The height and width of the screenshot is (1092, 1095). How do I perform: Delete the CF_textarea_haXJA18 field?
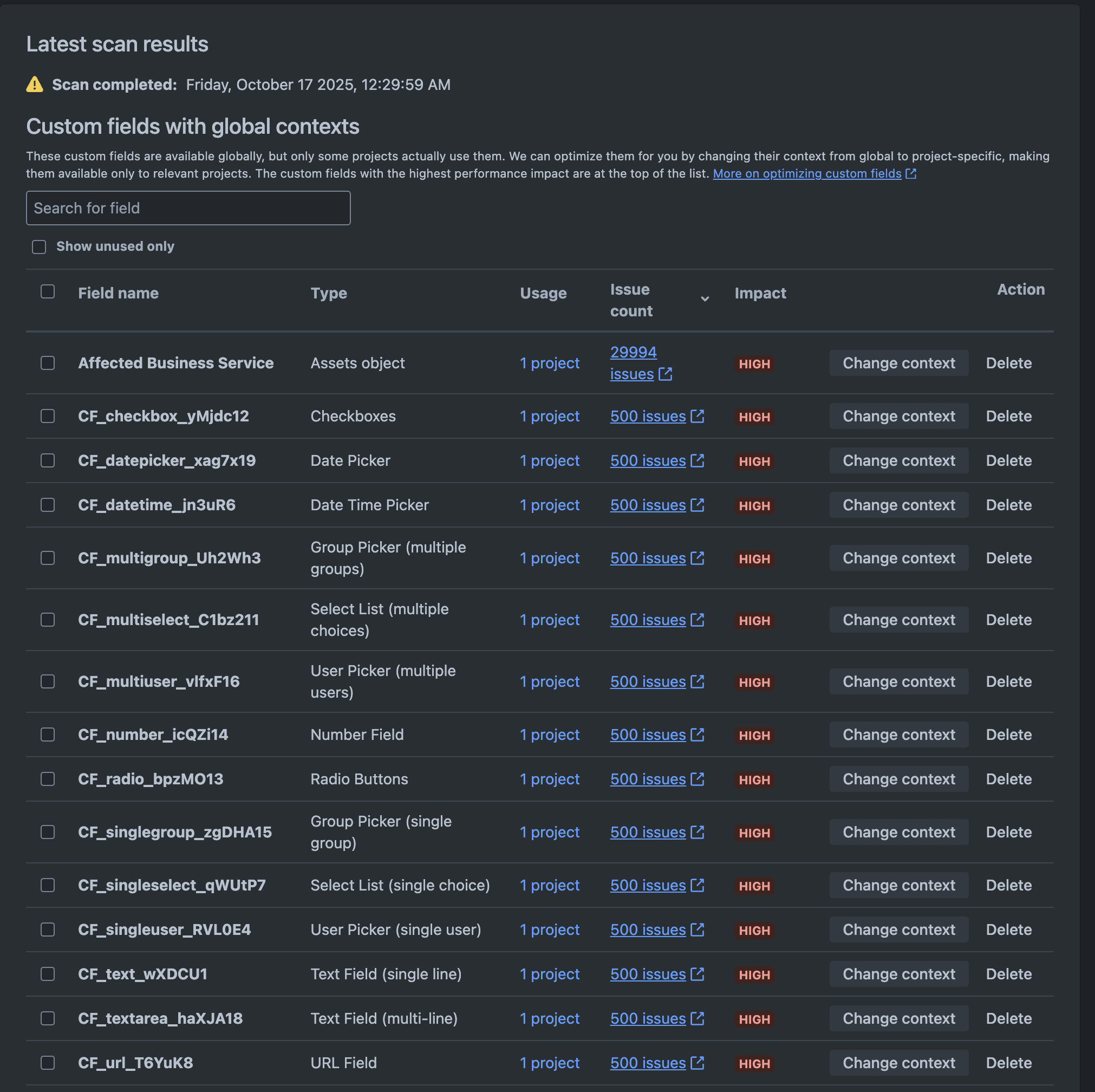1008,1018
